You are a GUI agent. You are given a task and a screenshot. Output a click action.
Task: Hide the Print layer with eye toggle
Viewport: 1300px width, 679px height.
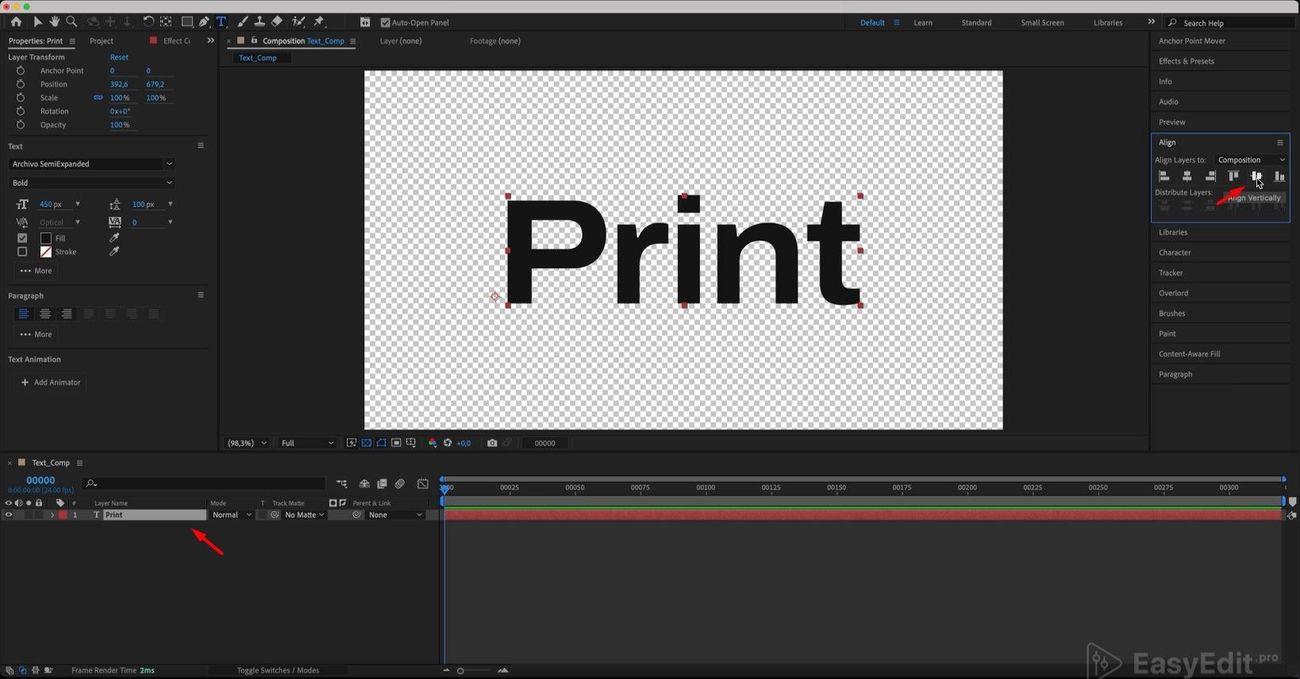coord(8,515)
